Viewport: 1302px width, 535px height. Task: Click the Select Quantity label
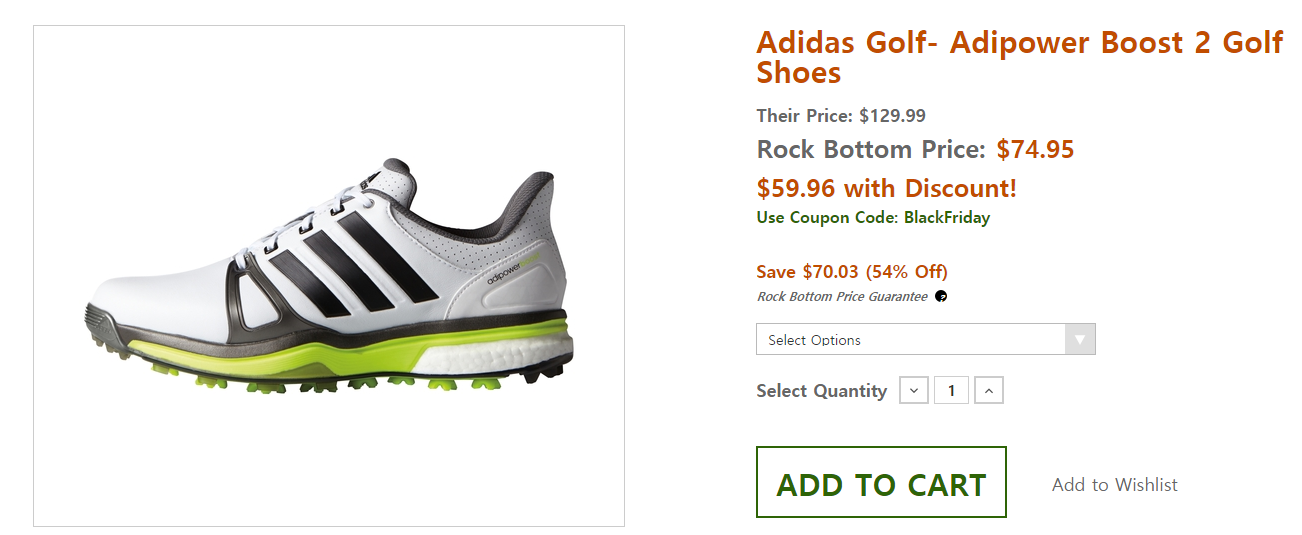pyautogui.click(x=821, y=391)
